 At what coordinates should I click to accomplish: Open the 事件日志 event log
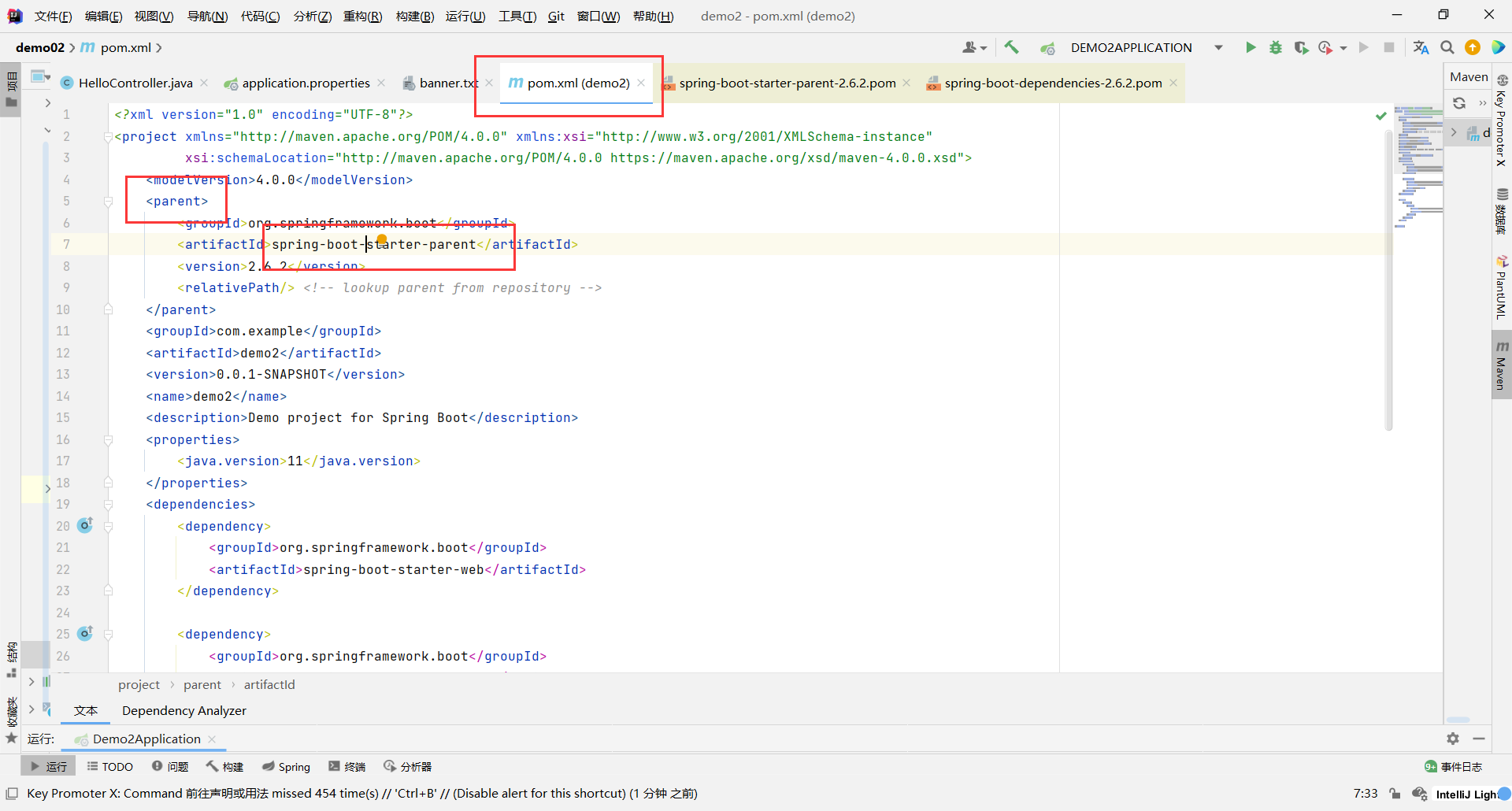1453,766
